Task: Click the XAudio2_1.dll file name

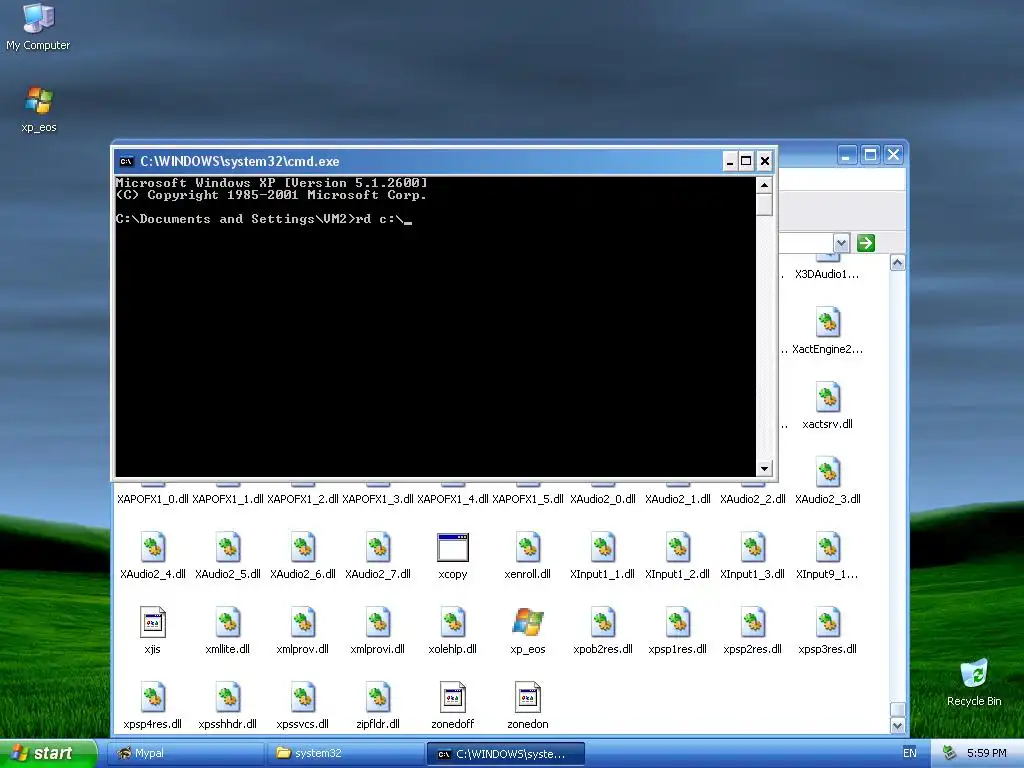Action: pos(678,499)
